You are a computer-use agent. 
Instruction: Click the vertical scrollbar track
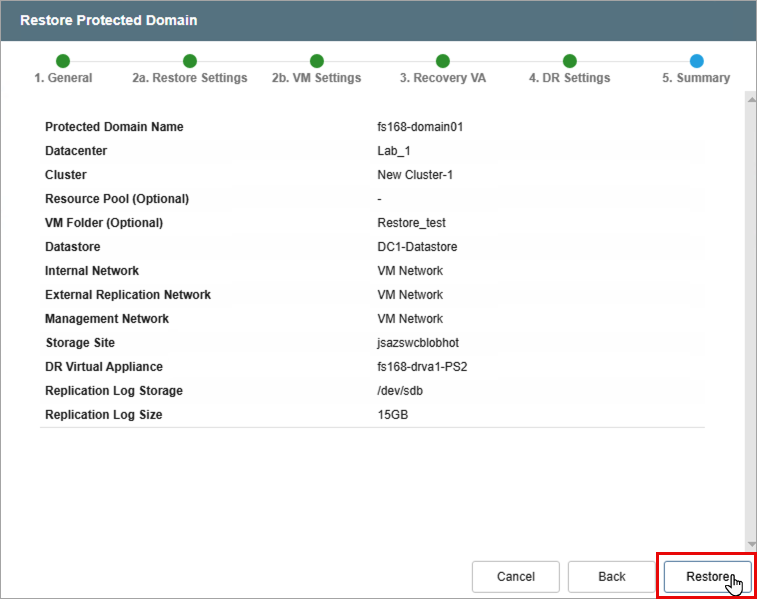[x=751, y=320]
